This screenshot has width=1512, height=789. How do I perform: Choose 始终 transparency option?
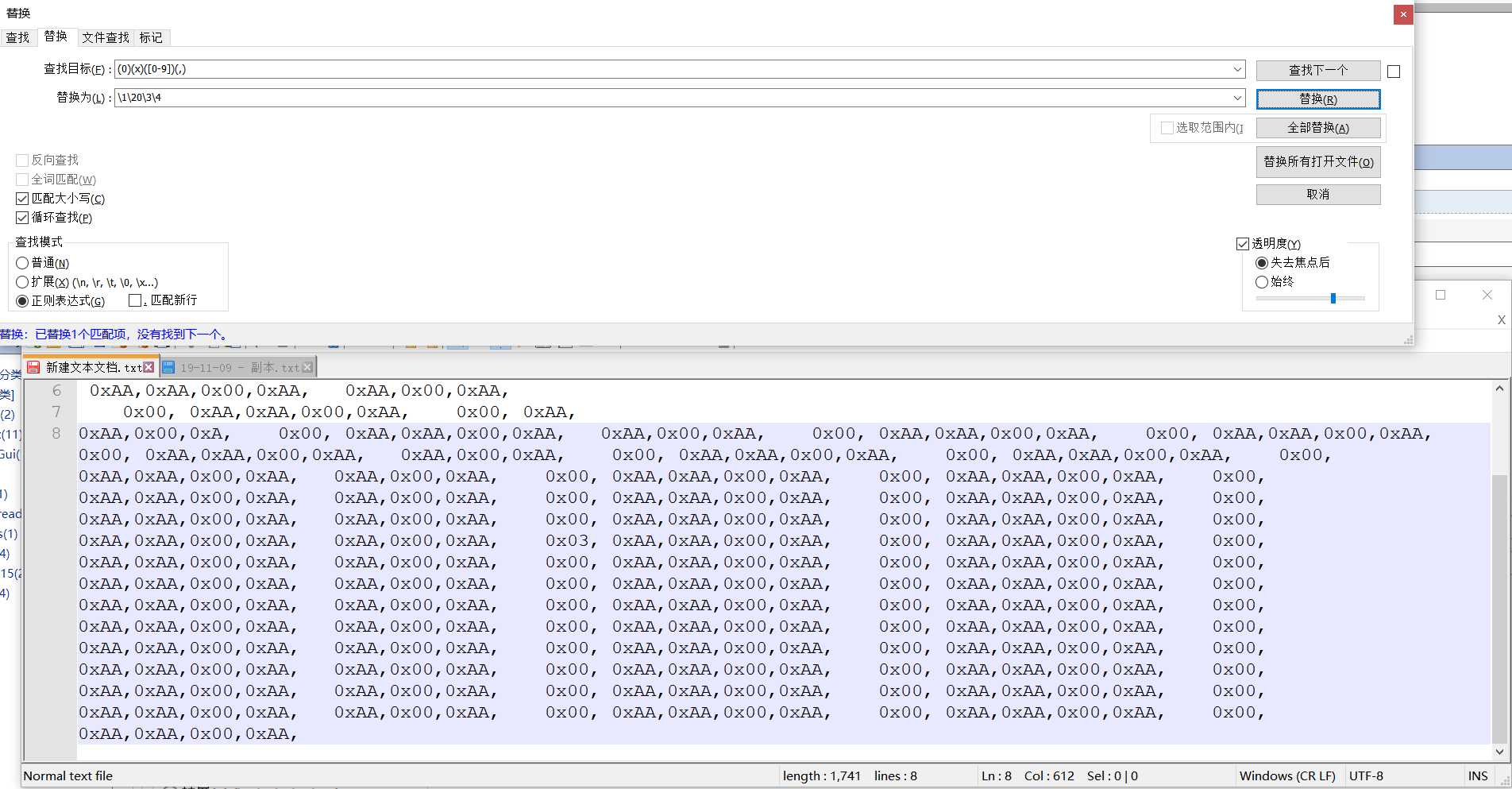1262,282
